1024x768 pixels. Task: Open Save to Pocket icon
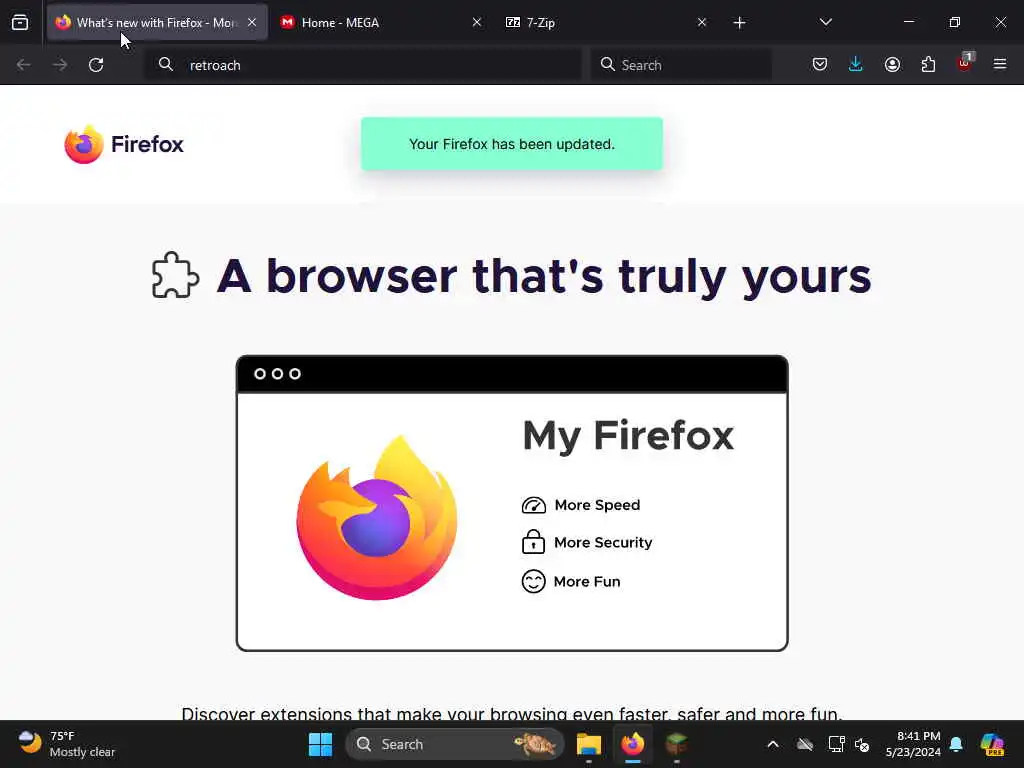[820, 64]
